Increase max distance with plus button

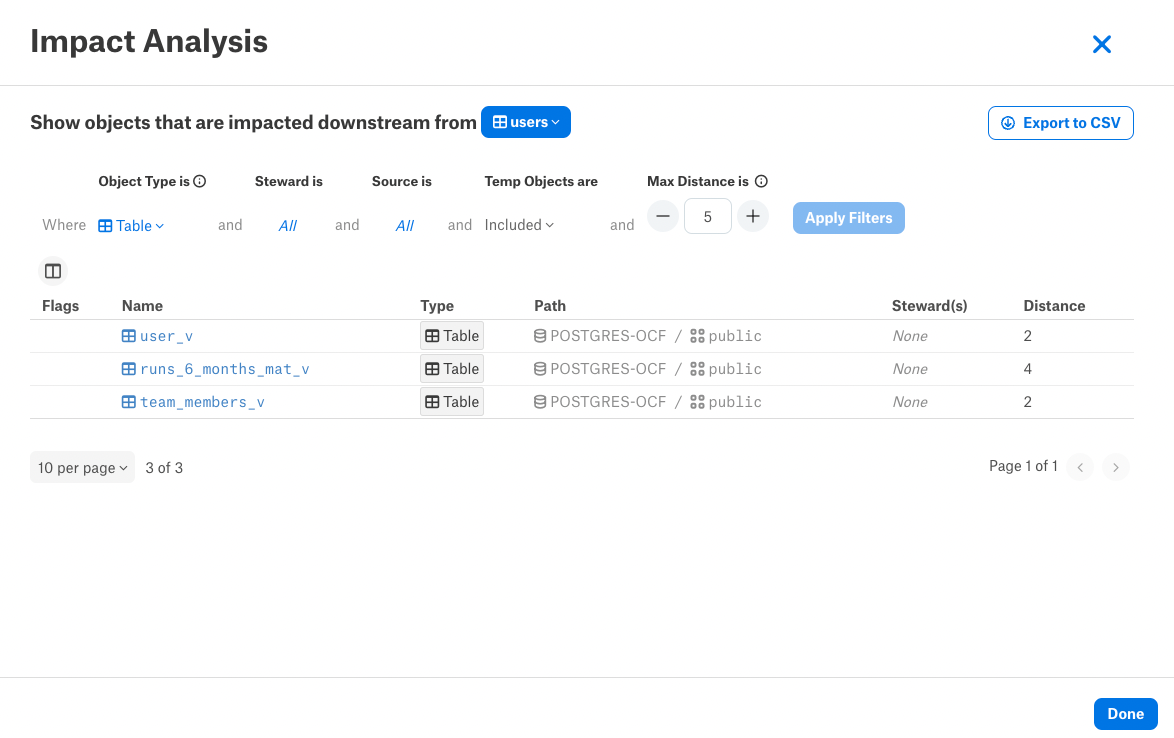point(752,216)
